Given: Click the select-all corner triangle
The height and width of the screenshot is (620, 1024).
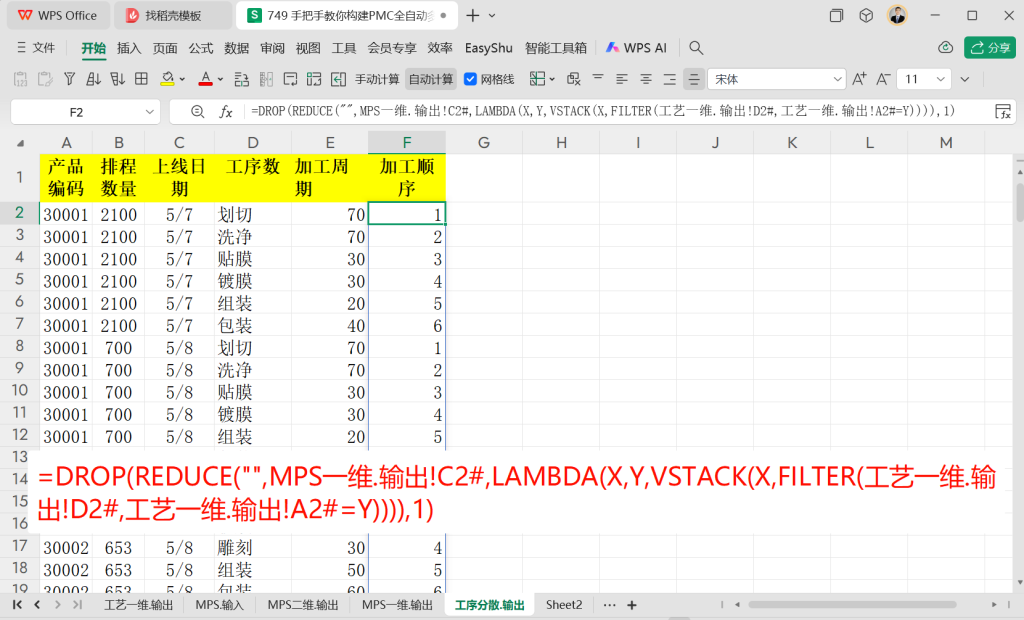Looking at the screenshot, I should click(20, 143).
